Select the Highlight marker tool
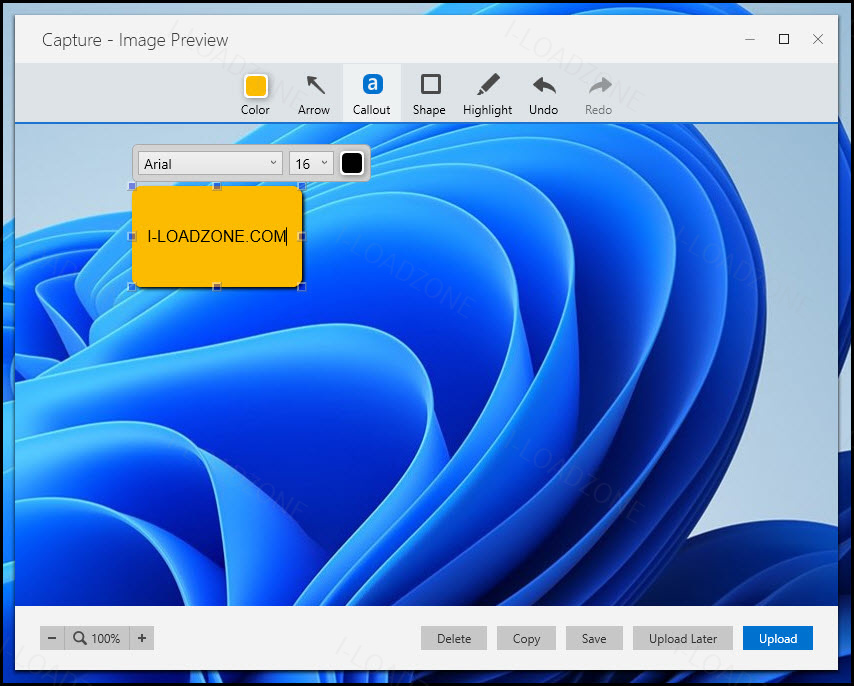The image size is (854, 686). point(487,94)
